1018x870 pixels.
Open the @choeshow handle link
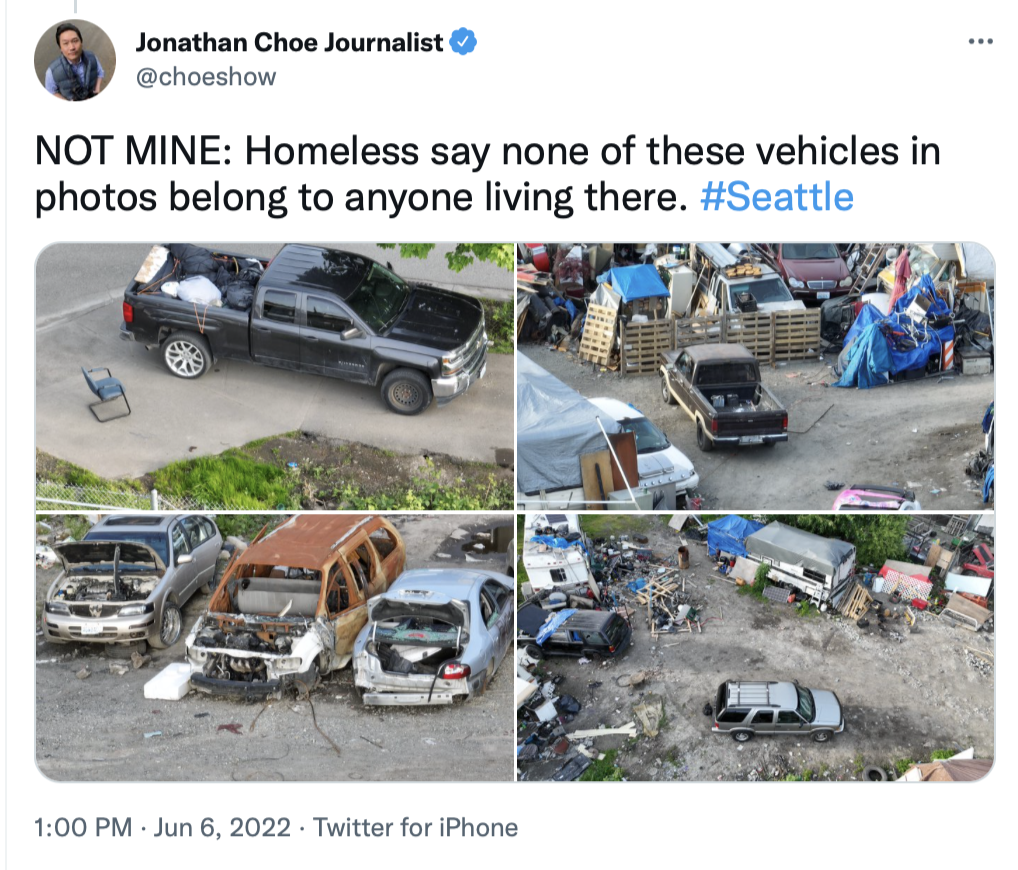pyautogui.click(x=206, y=77)
